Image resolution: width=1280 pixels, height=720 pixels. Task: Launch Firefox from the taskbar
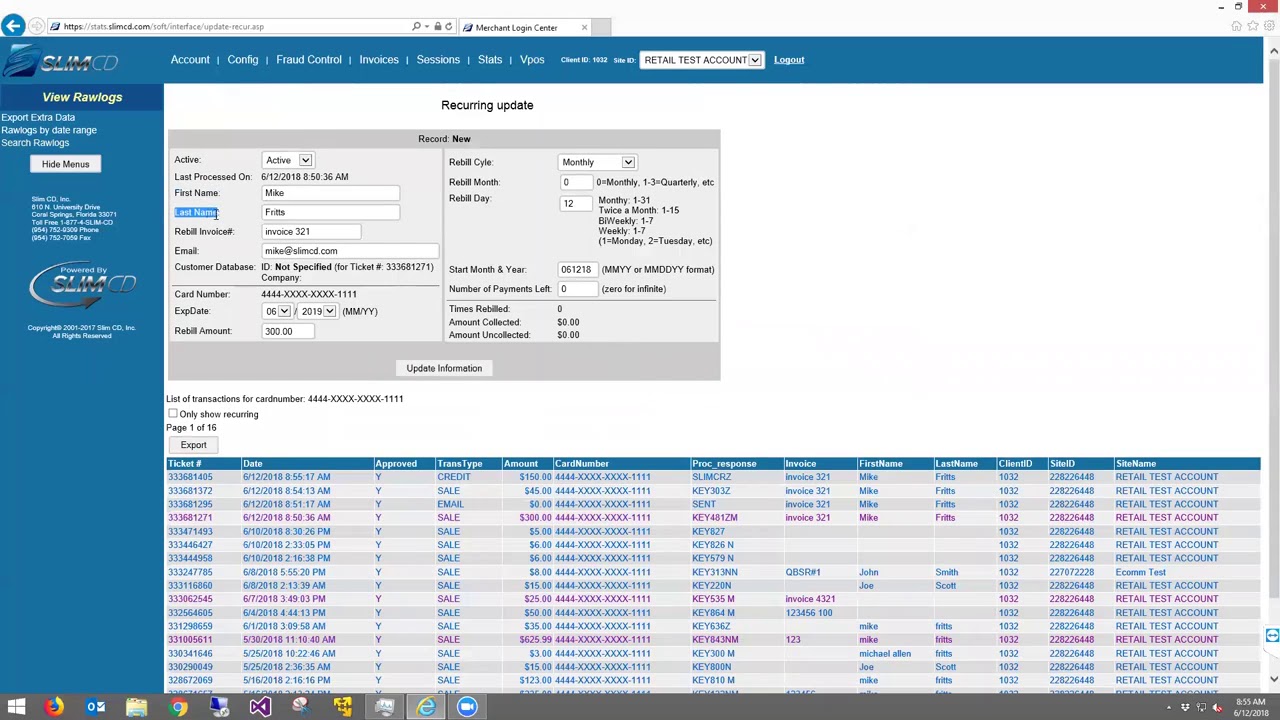pyautogui.click(x=54, y=707)
